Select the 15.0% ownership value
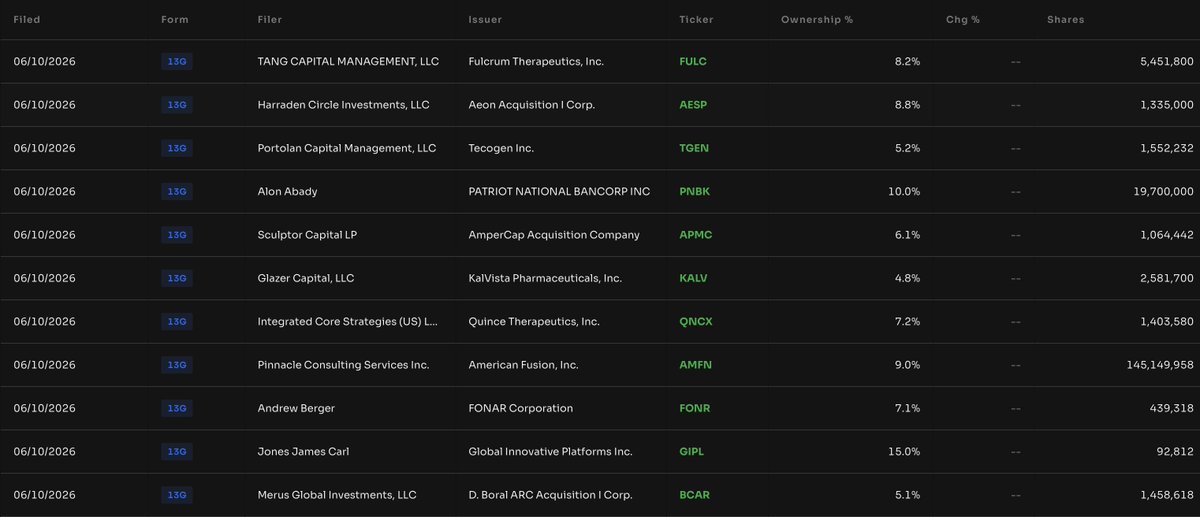This screenshot has height=517, width=1200. pyautogui.click(x=905, y=452)
